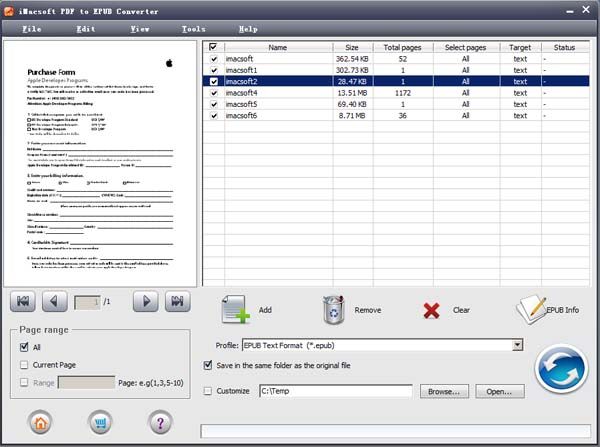
Task: Open EPUB Info notepad icon
Action: [x=531, y=310]
